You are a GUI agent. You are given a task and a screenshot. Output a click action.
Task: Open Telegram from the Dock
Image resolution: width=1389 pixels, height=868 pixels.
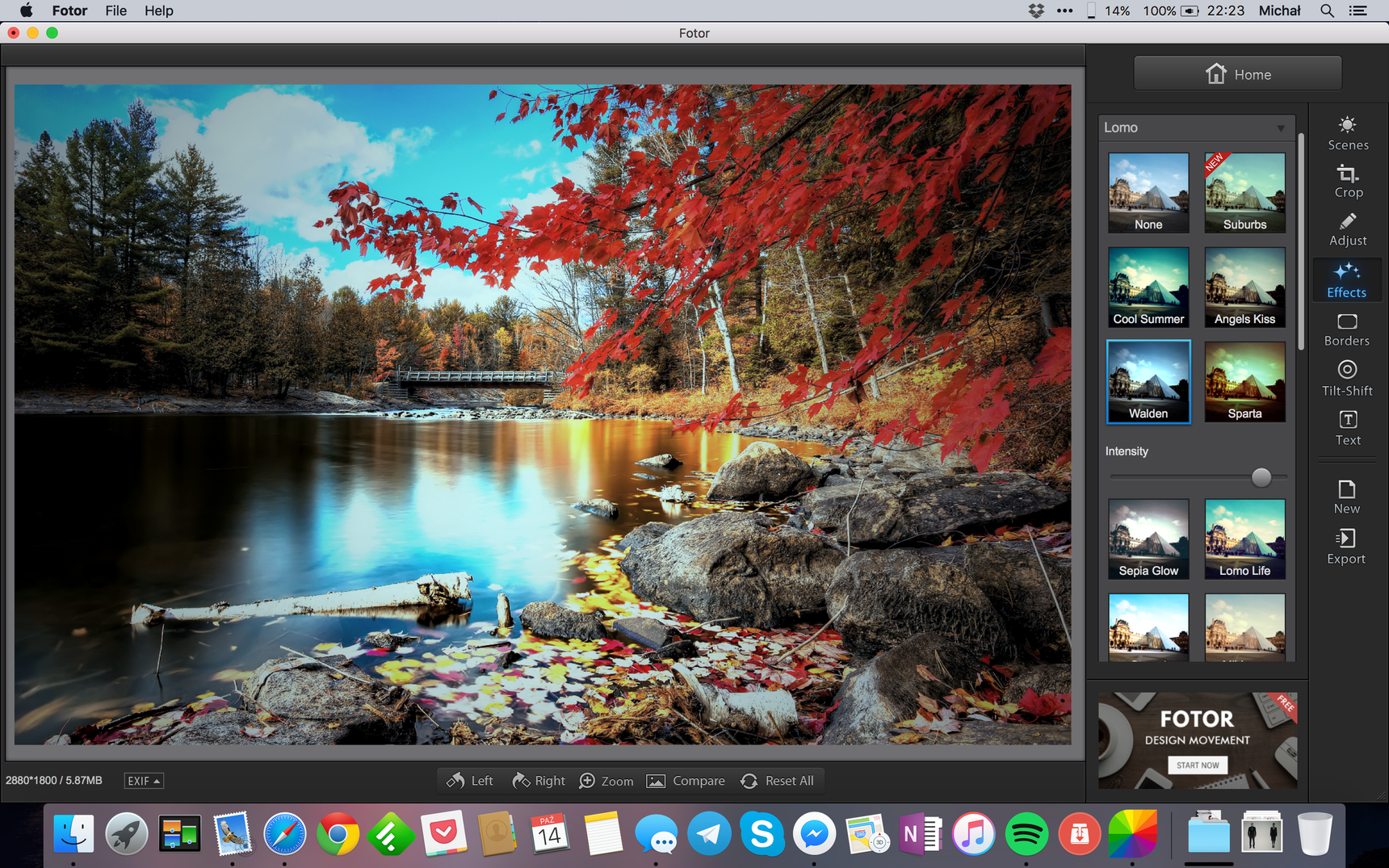tap(709, 834)
